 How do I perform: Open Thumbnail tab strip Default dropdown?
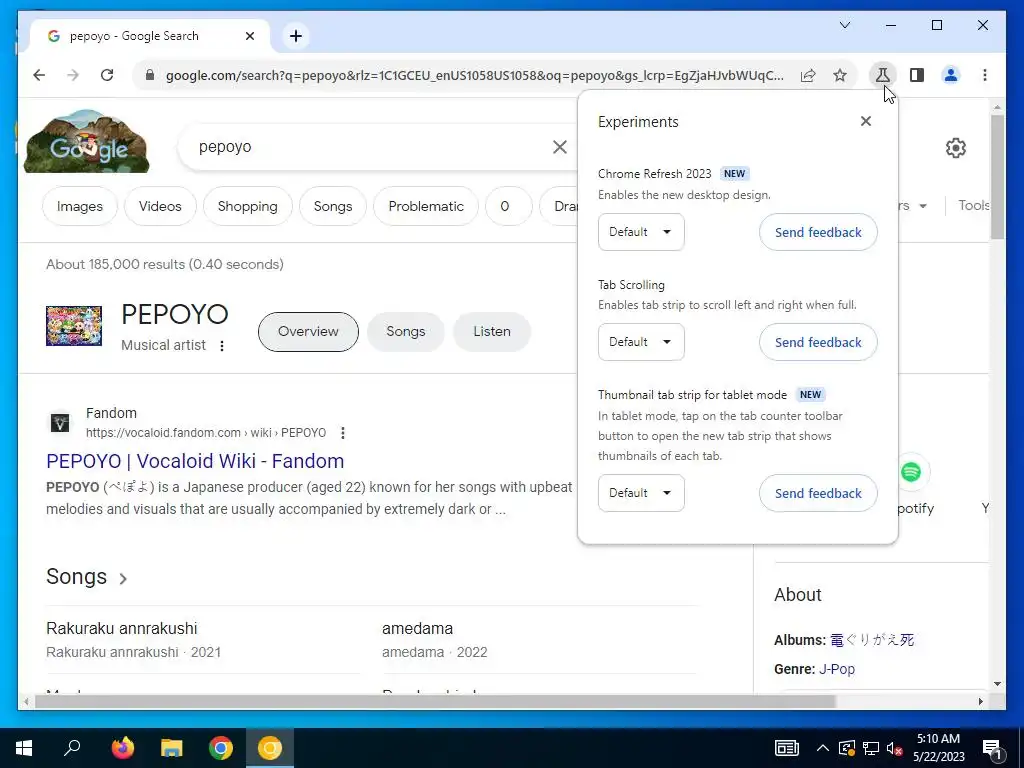[641, 493]
